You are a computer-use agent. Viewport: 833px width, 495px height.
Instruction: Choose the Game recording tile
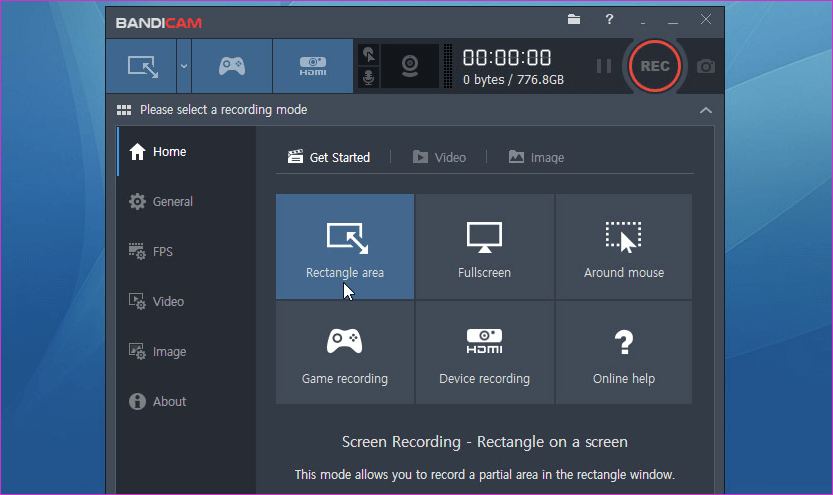[x=345, y=353]
